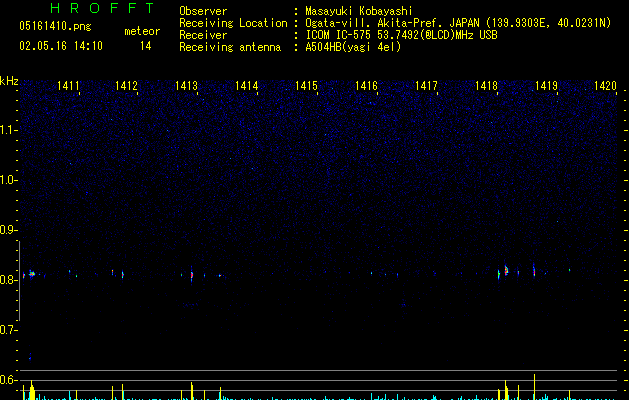
Task: Click the Receiving Location label
Action: coord(233,23)
